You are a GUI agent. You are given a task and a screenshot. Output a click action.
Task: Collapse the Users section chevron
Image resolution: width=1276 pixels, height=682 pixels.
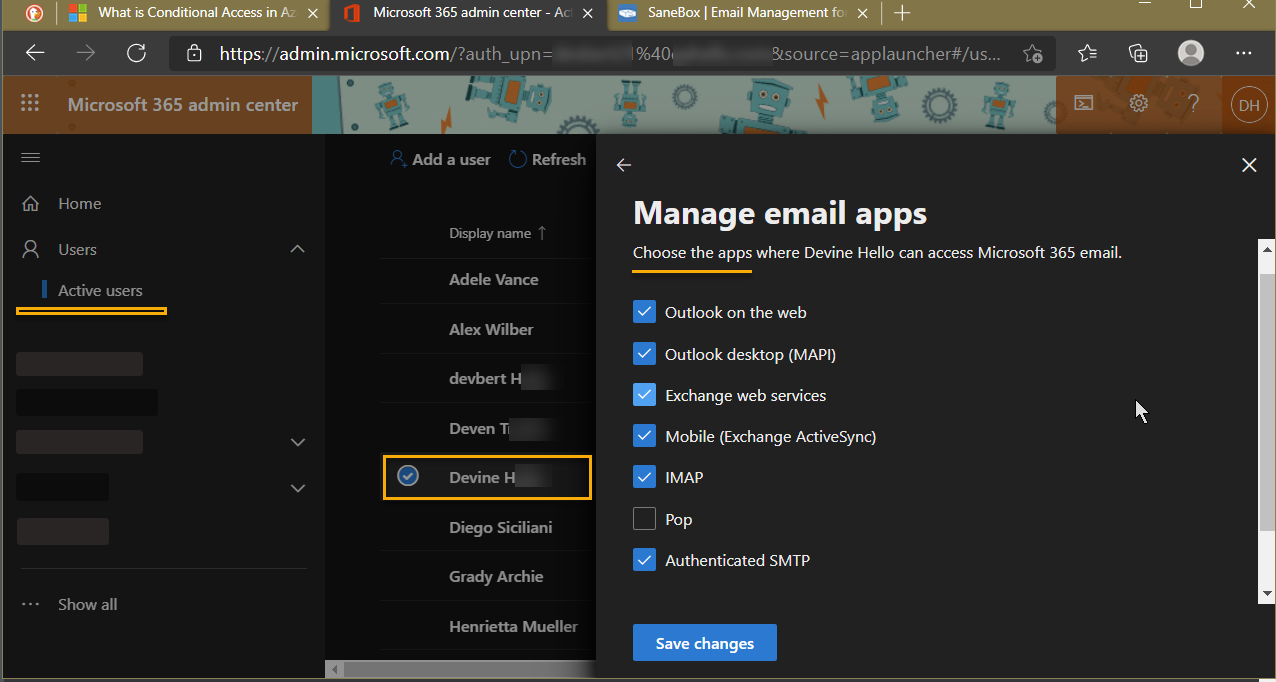click(297, 248)
